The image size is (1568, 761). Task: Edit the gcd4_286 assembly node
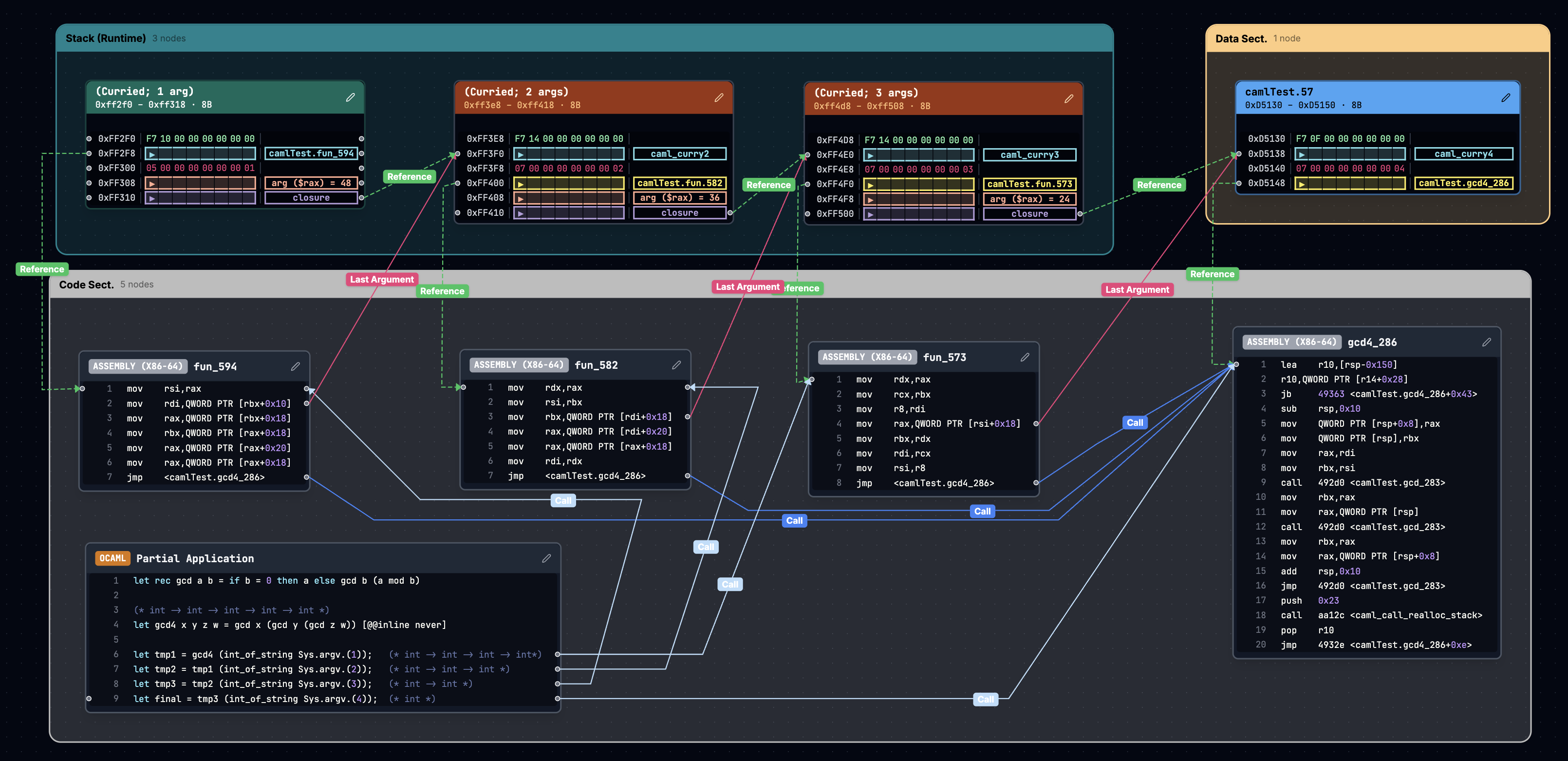1486,342
